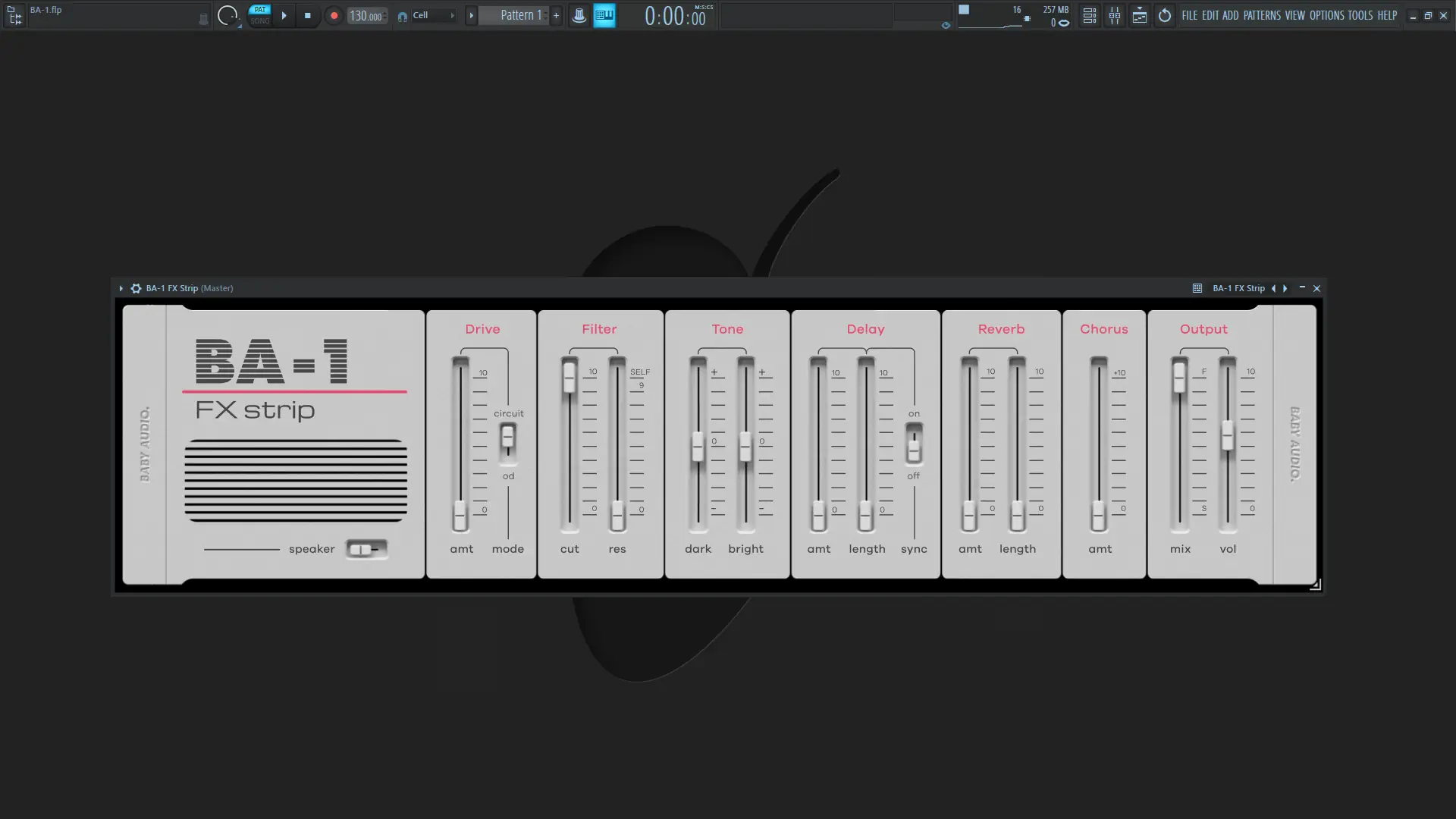Click the Output vol slider handle
This screenshot has width=1456, height=819.
tap(1227, 435)
